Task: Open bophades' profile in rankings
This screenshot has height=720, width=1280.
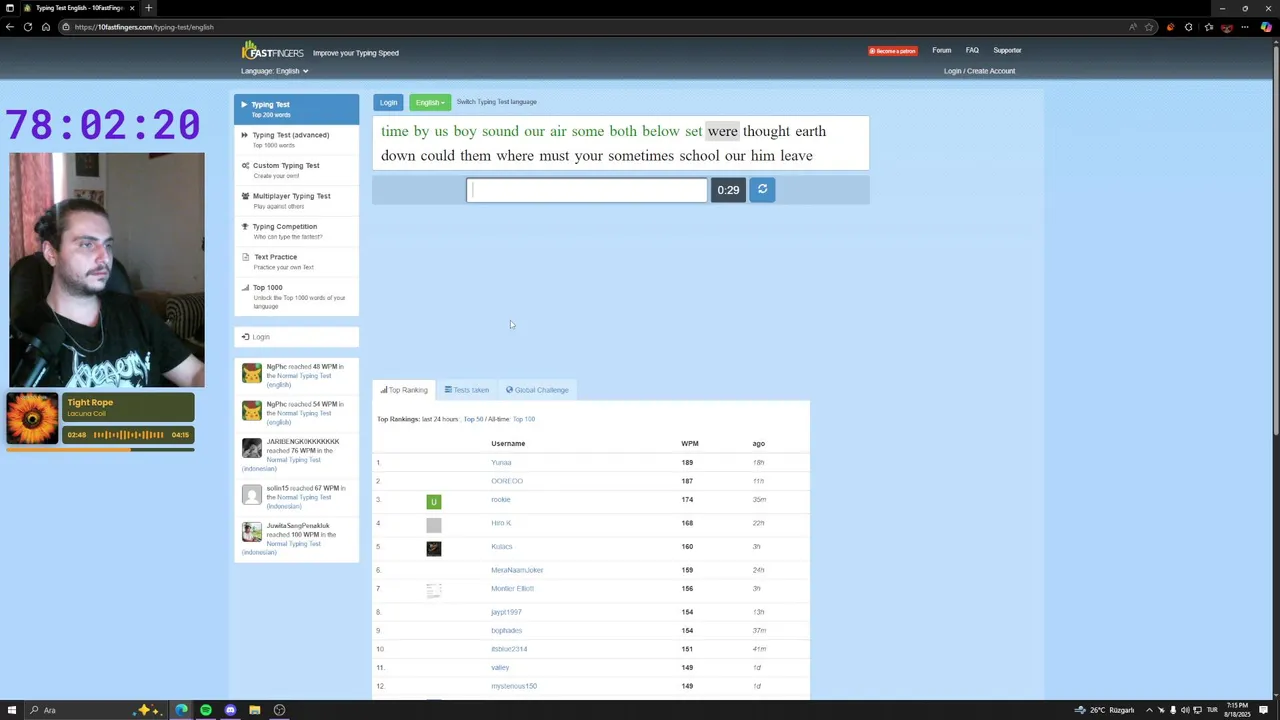Action: tap(506, 630)
